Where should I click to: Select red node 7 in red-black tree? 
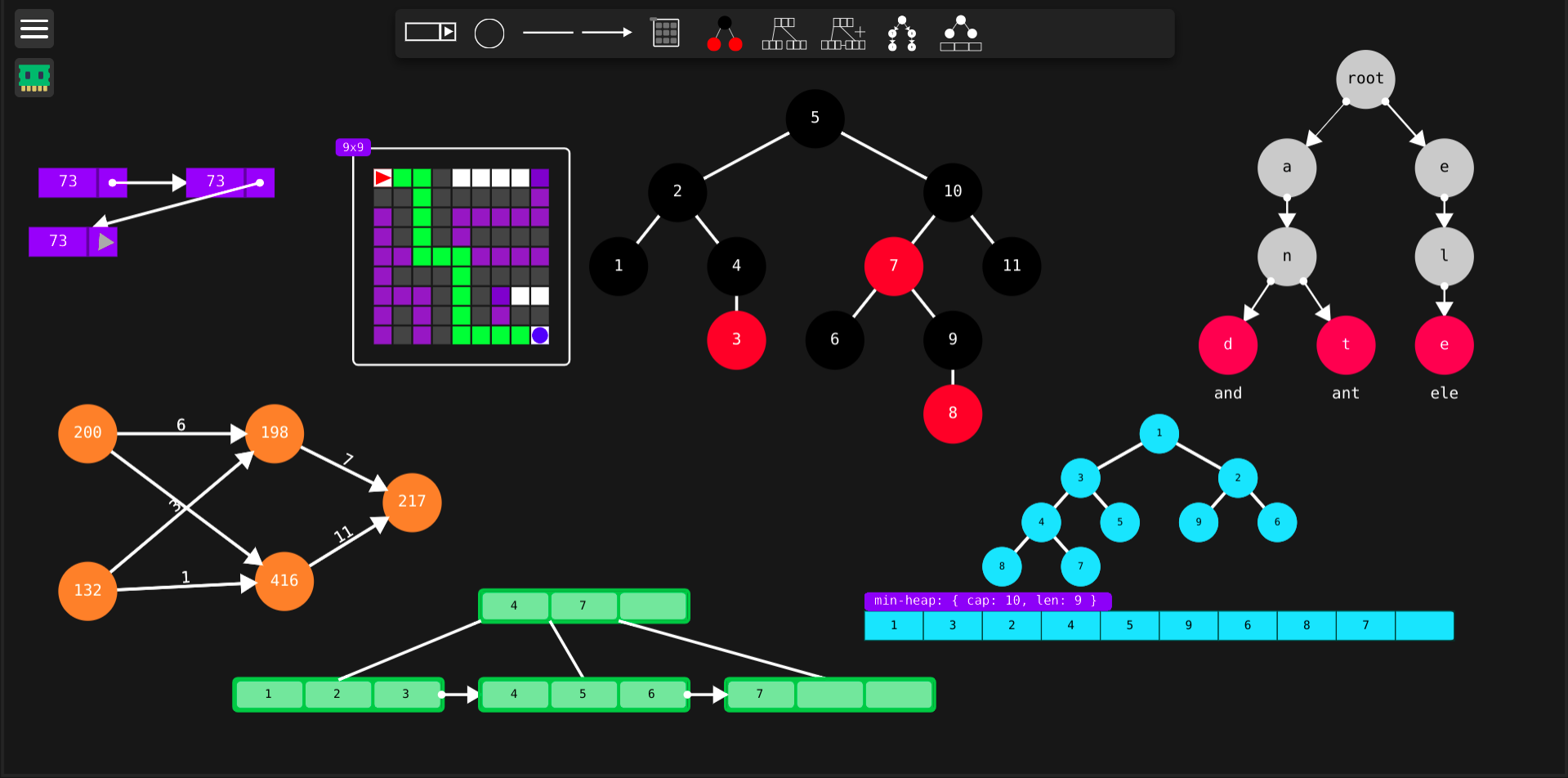[x=893, y=266]
